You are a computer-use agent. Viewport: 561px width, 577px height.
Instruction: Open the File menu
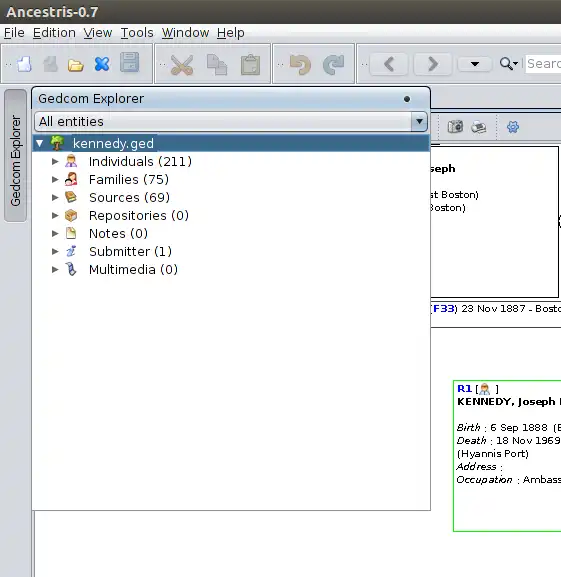[14, 33]
